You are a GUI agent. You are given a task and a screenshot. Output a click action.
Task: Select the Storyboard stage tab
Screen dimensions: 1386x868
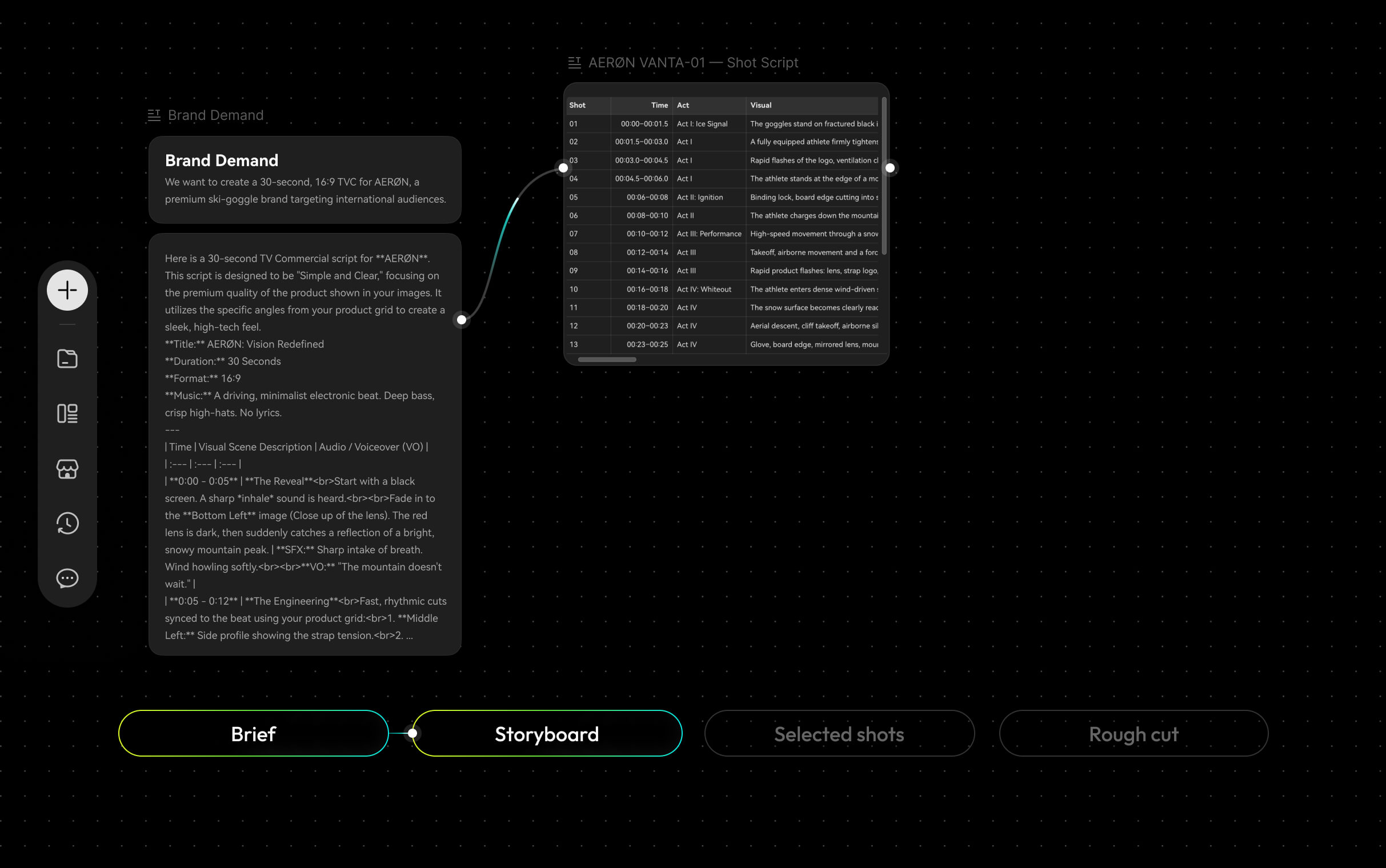pos(547,733)
